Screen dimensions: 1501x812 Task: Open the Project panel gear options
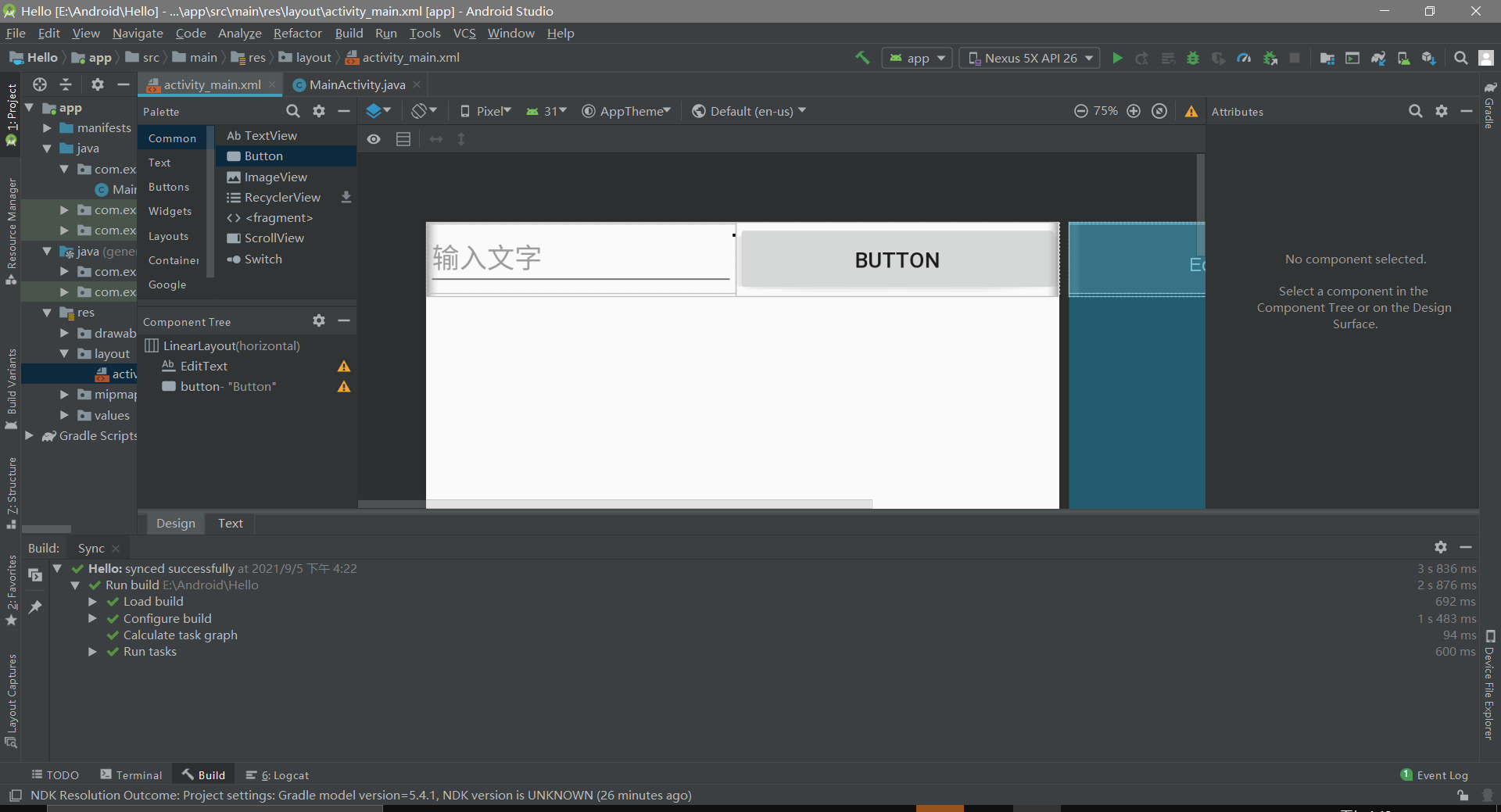tap(98, 84)
